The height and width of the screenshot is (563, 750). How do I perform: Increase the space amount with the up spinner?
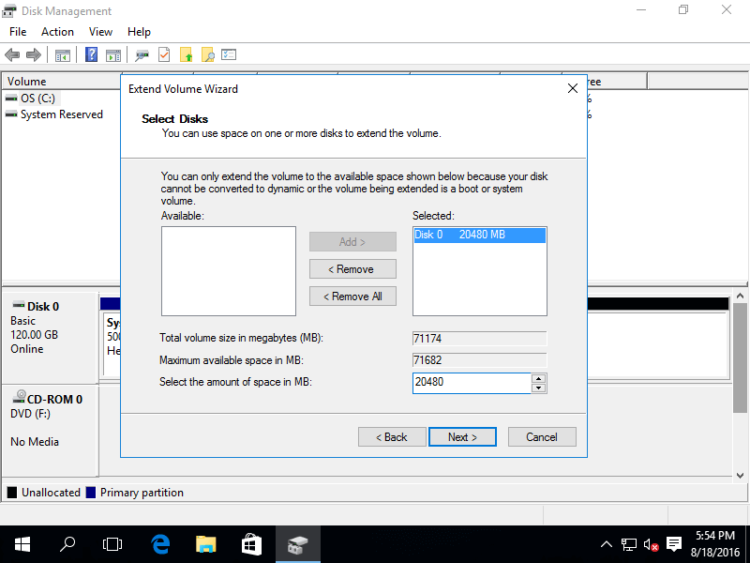(x=539, y=378)
